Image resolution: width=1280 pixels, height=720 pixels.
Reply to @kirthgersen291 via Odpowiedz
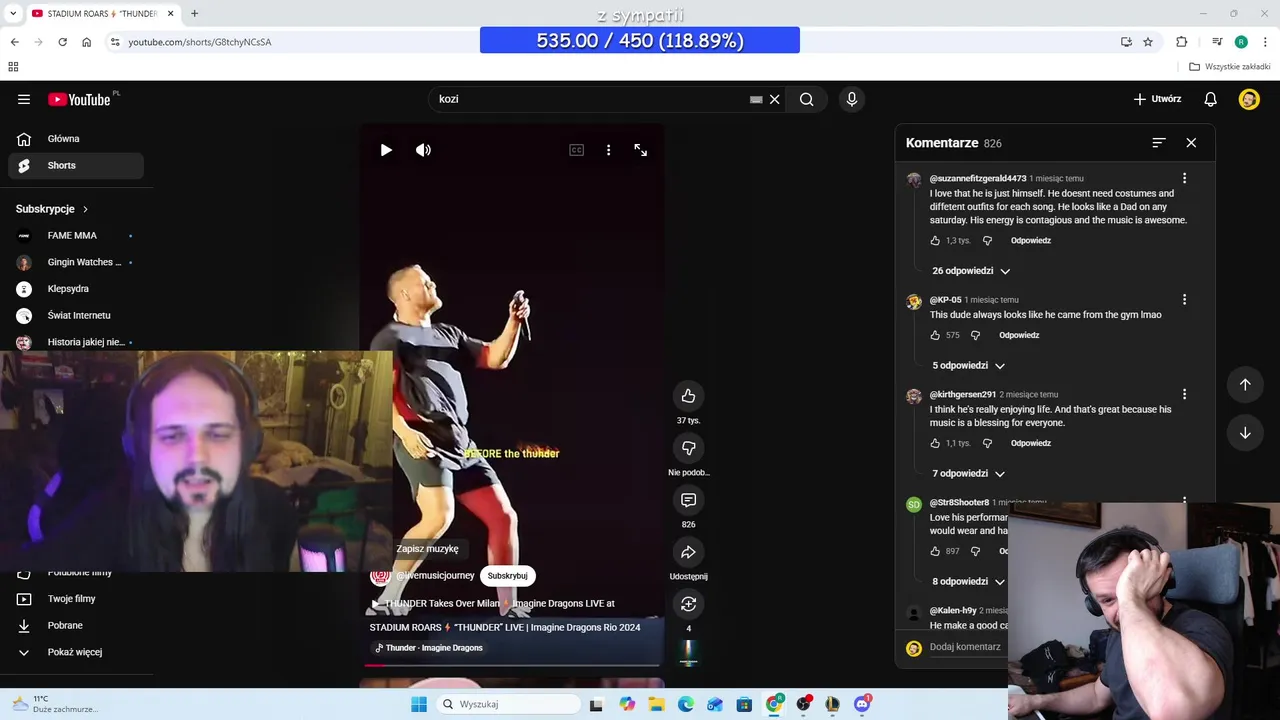coord(1030,443)
